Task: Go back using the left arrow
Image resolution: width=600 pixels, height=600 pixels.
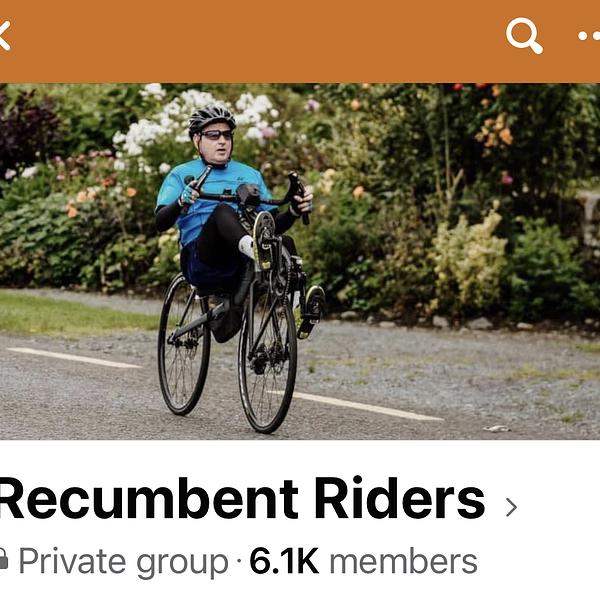Action: tap(4, 35)
